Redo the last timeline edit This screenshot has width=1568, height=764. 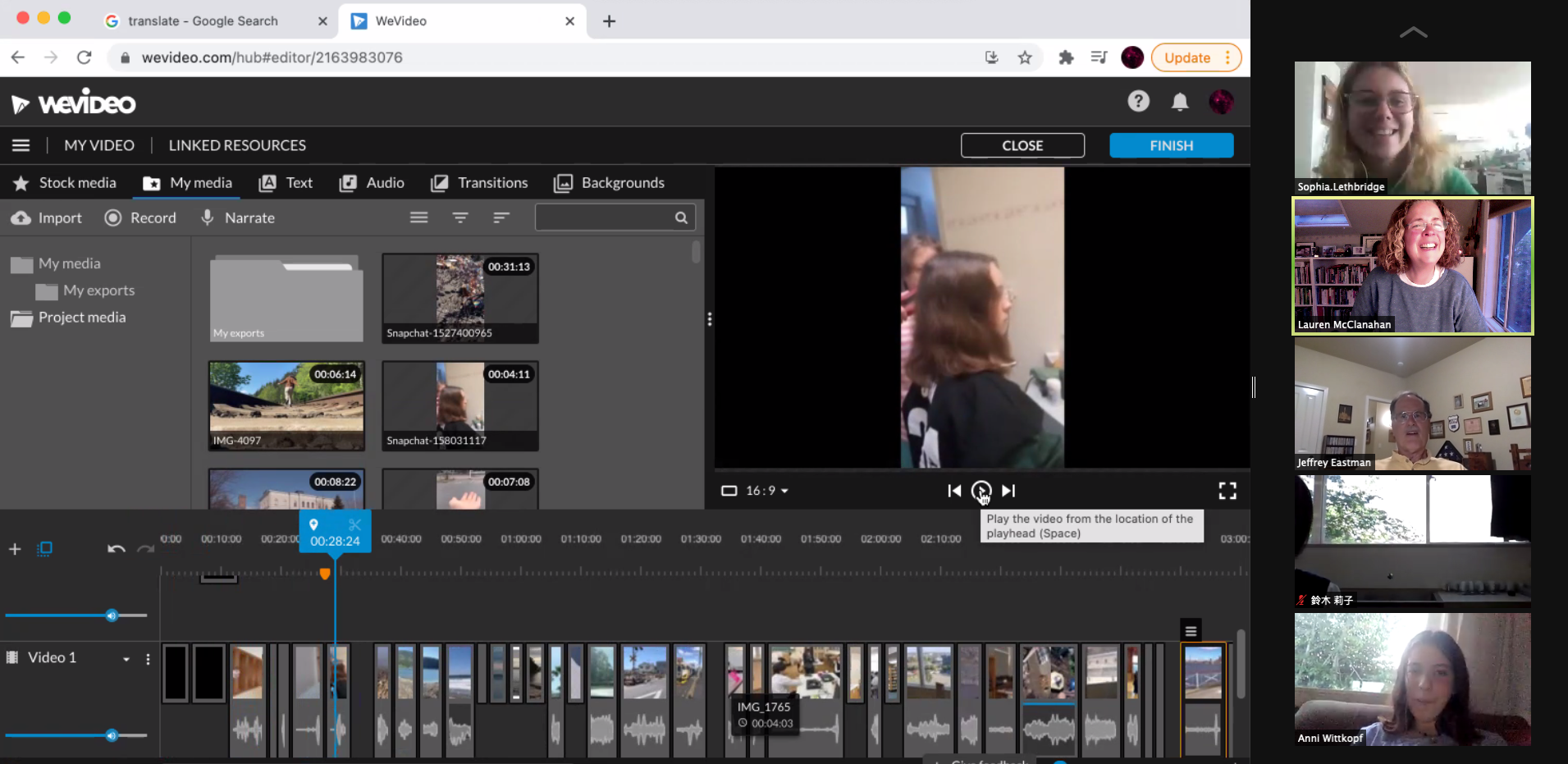point(146,548)
